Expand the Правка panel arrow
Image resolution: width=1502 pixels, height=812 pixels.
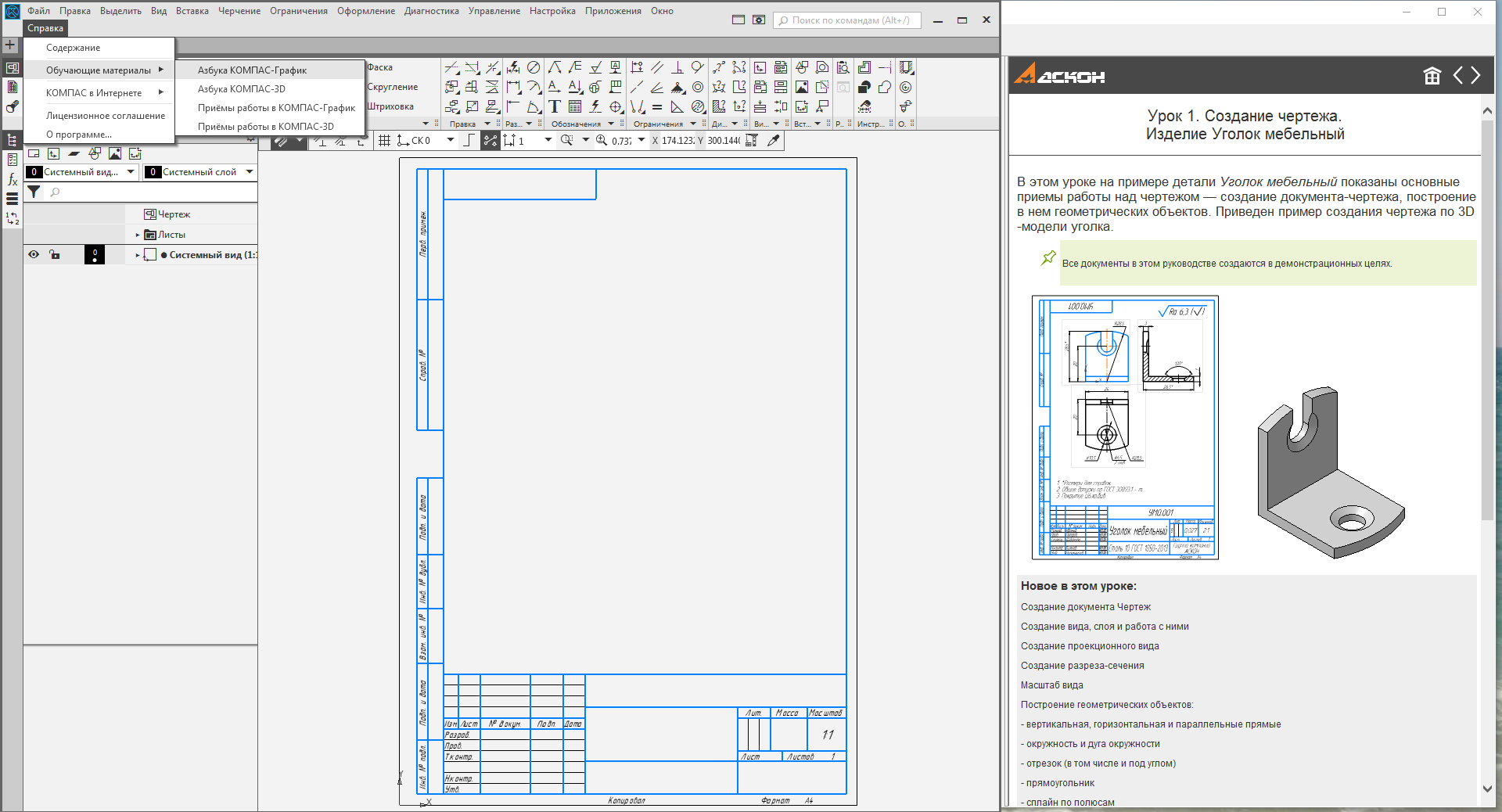(487, 124)
